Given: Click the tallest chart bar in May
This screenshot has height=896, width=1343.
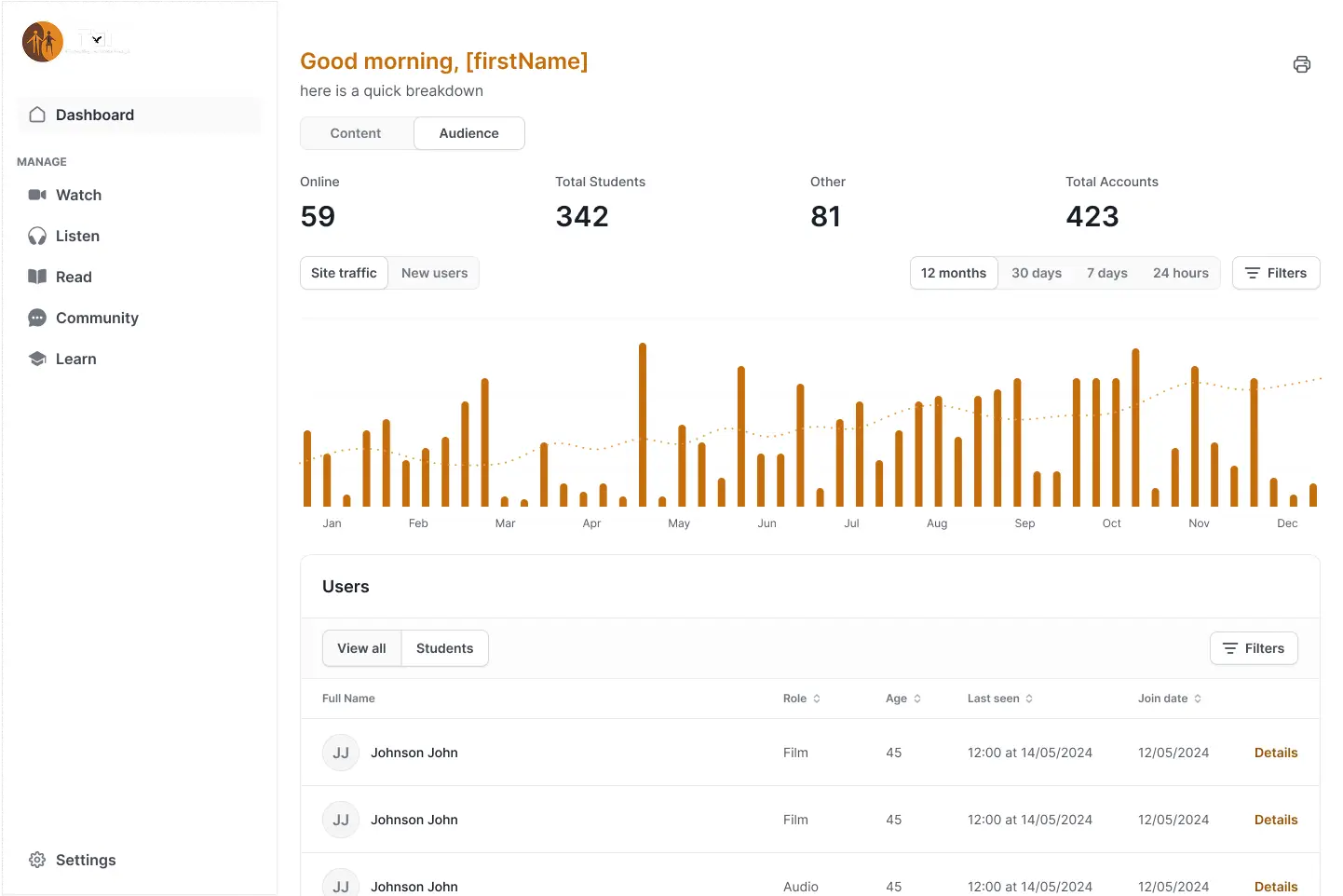Looking at the screenshot, I should (x=643, y=425).
